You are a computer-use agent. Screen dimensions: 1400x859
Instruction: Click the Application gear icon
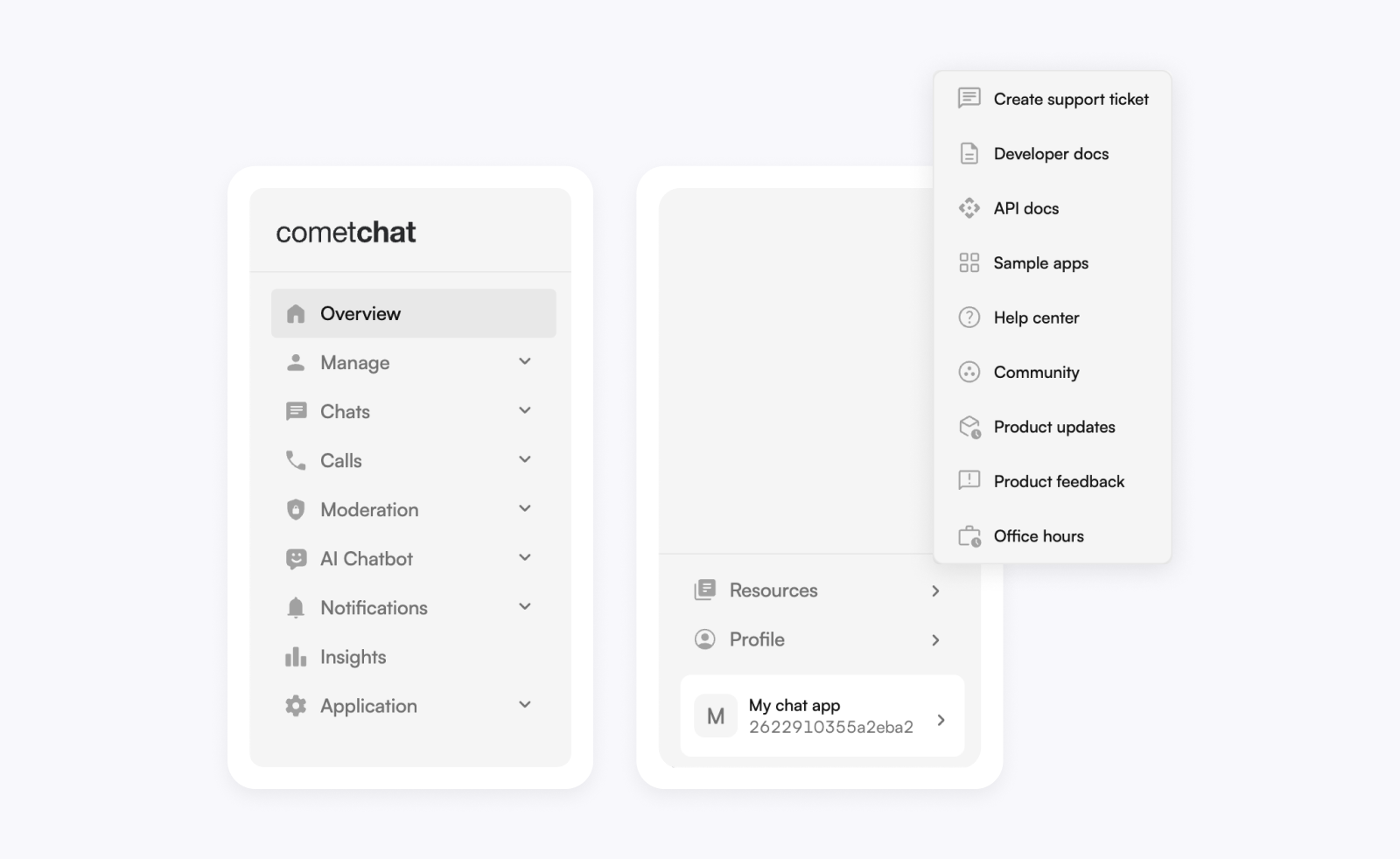pos(296,706)
